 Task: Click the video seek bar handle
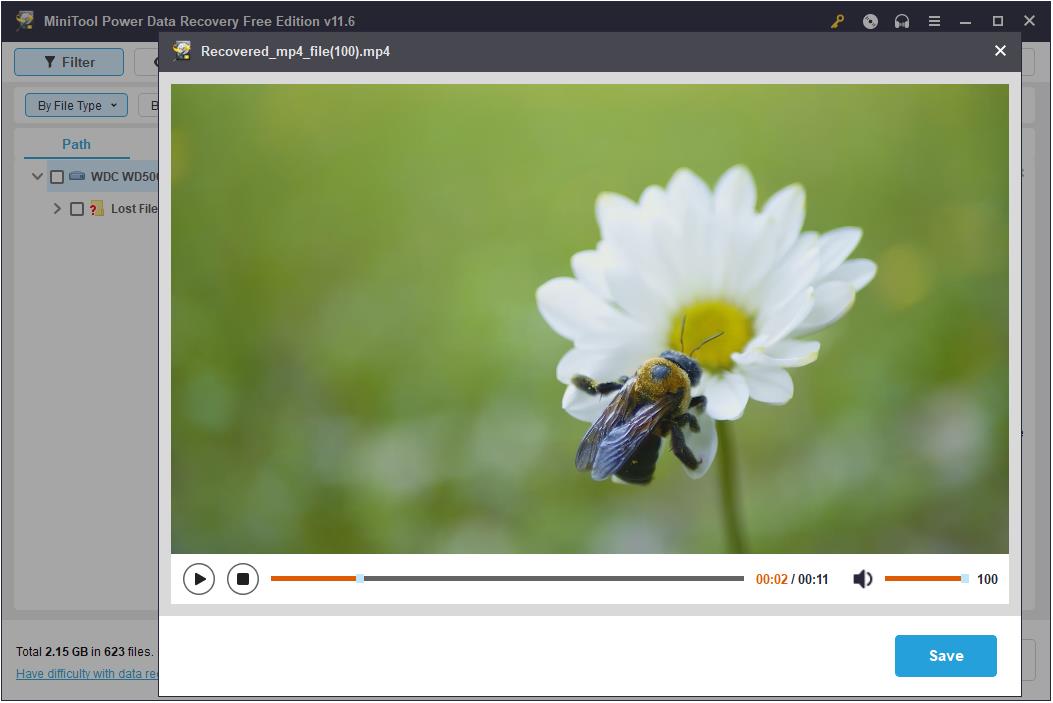point(360,578)
